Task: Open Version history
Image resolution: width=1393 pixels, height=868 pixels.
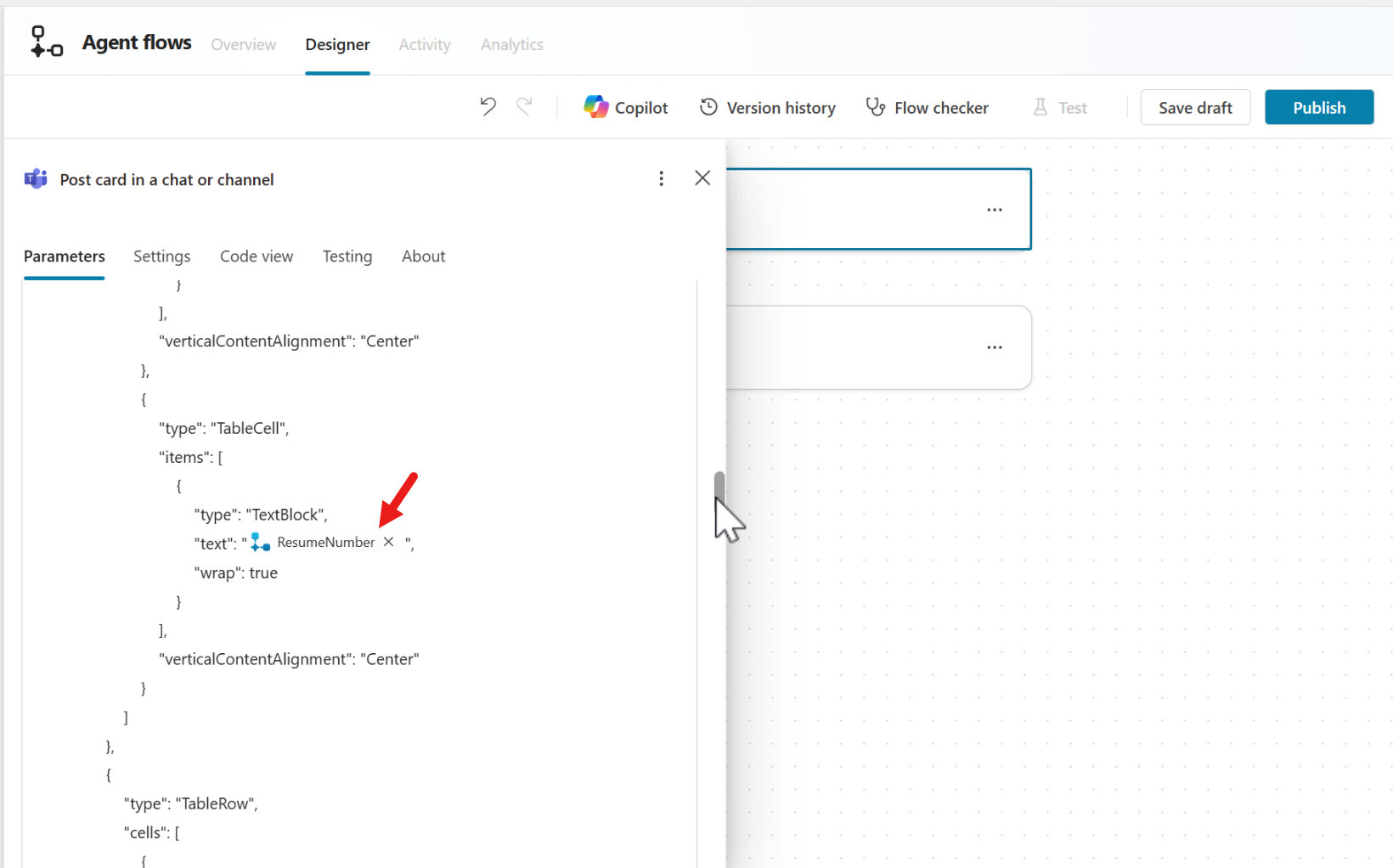Action: [767, 108]
